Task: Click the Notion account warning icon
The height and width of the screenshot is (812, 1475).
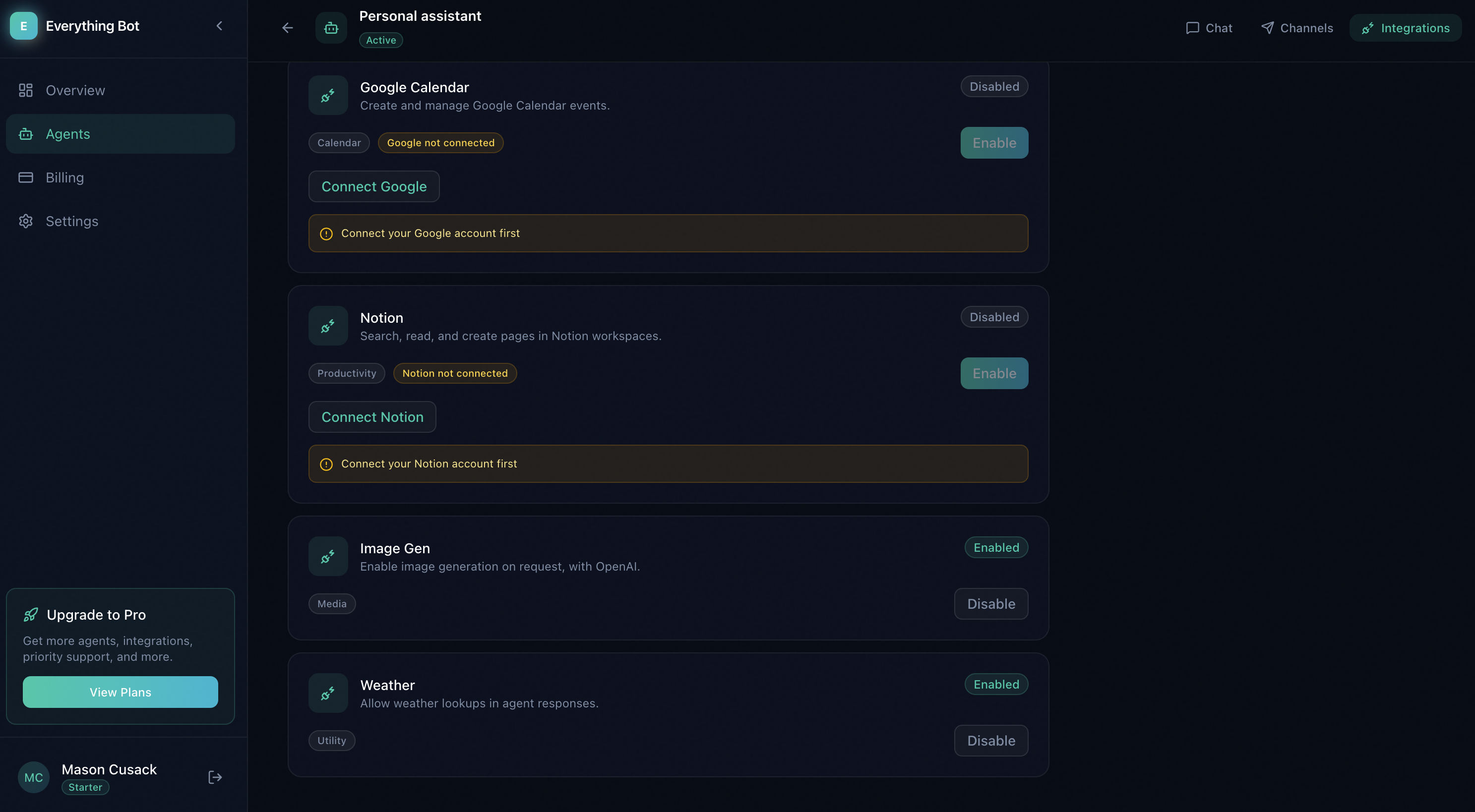Action: coord(326,464)
